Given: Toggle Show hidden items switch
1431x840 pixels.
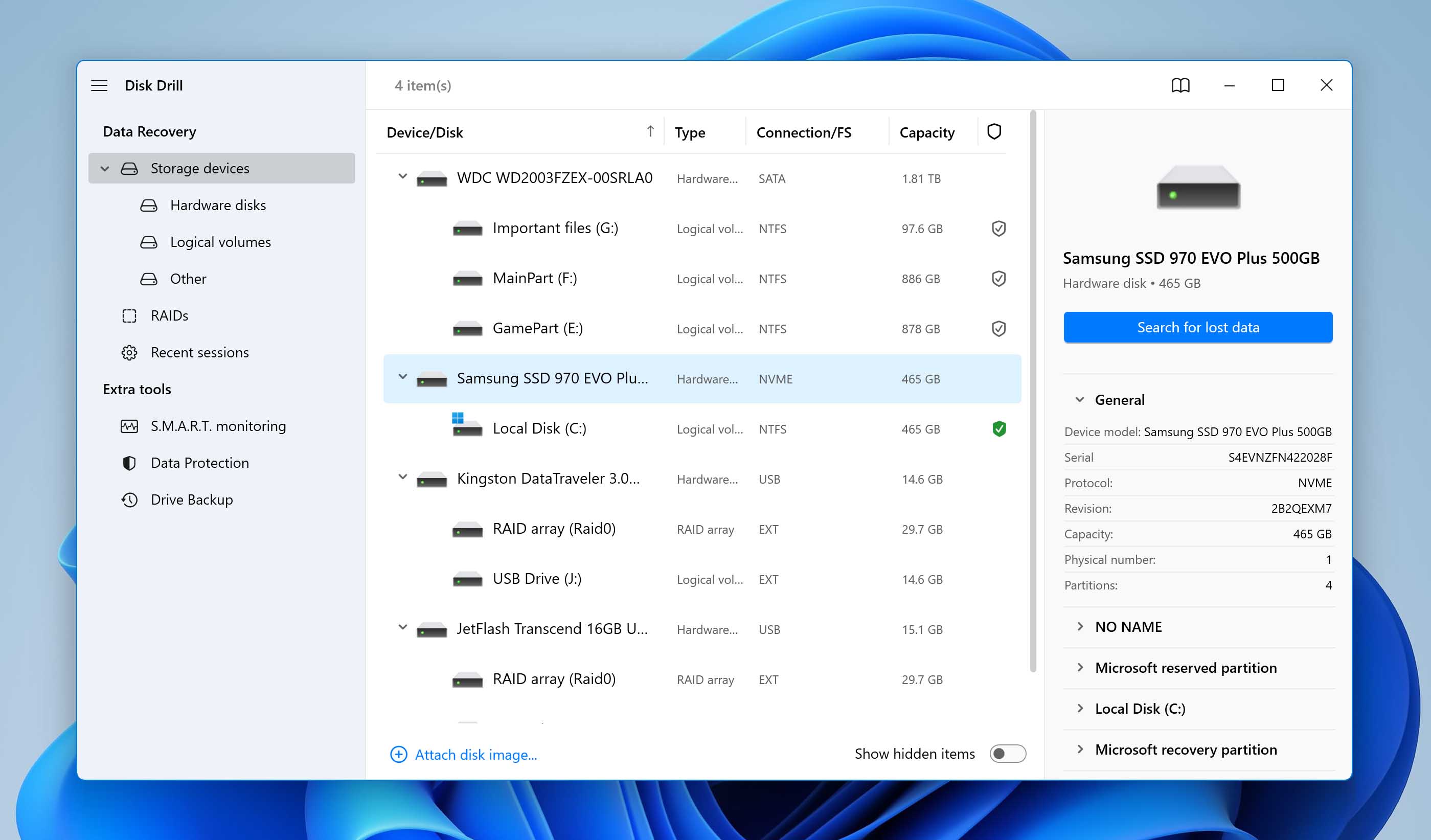Looking at the screenshot, I should [x=1007, y=754].
